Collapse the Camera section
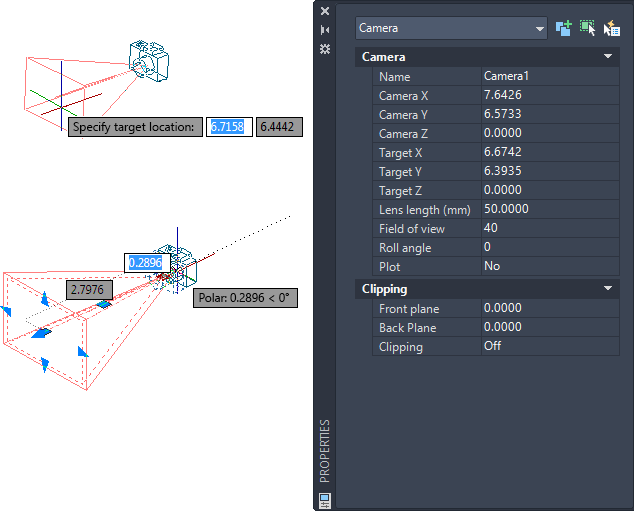The image size is (634, 511). click(608, 56)
